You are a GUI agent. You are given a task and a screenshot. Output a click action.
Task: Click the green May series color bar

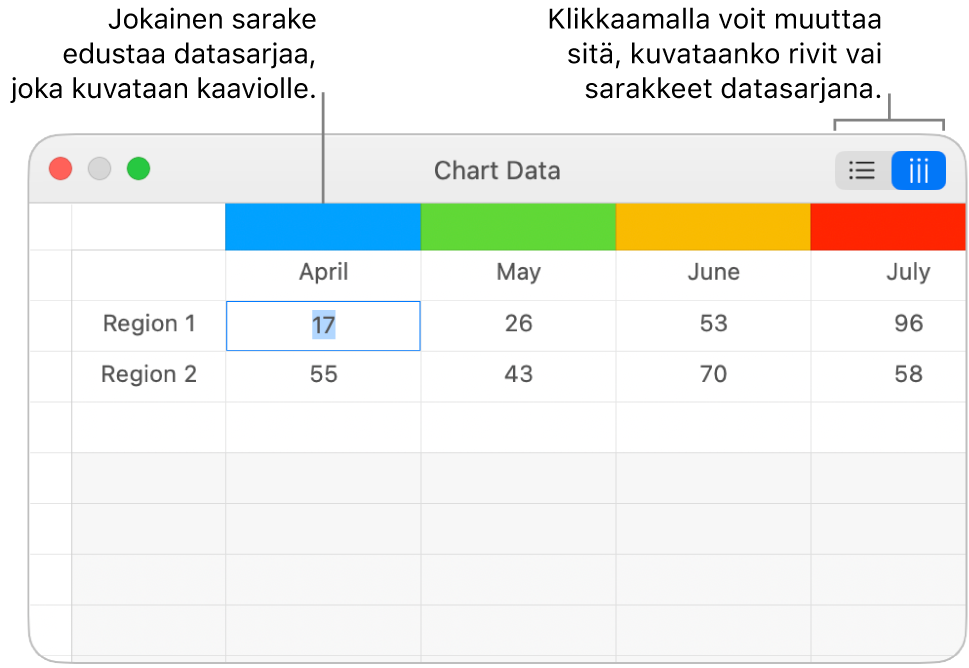click(518, 227)
